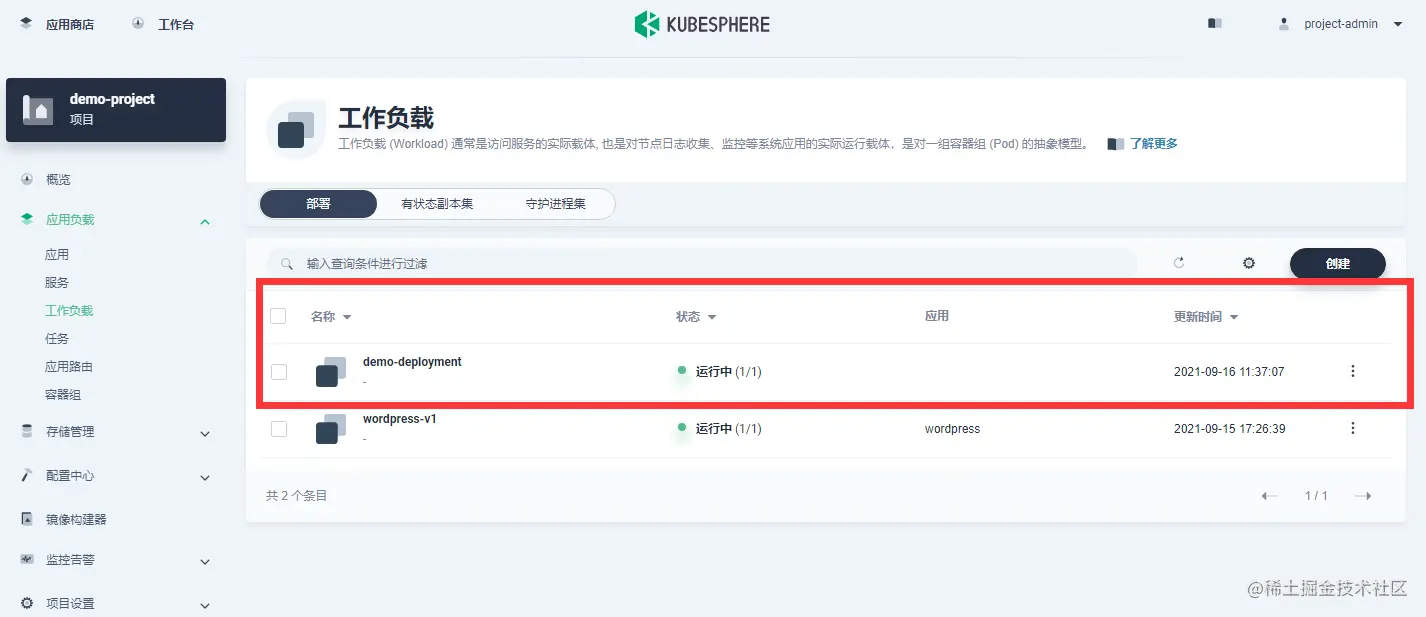
Task: Open the wordpress-v1 workload link
Action: pos(400,419)
